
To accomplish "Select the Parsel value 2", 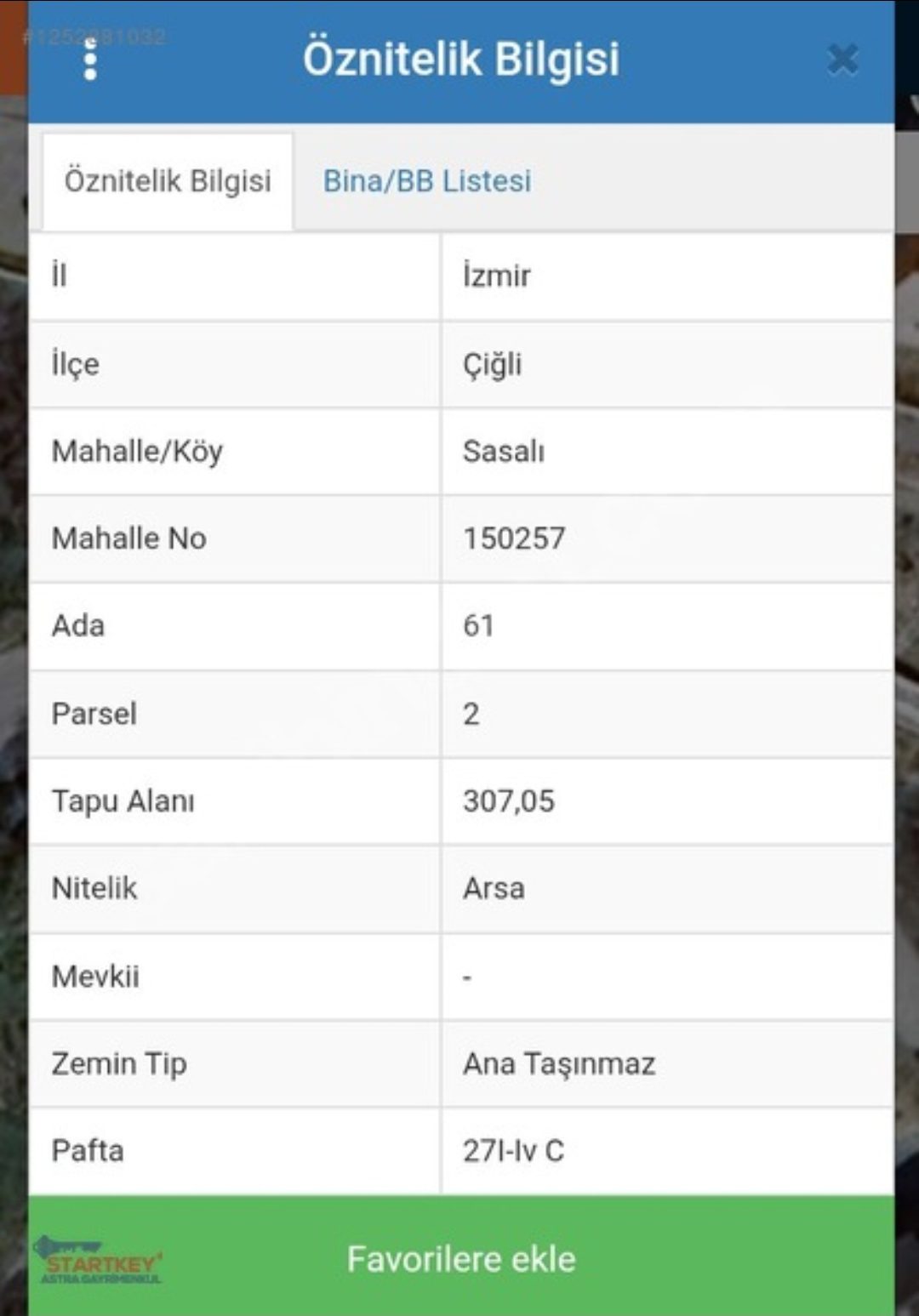I will tap(471, 715).
